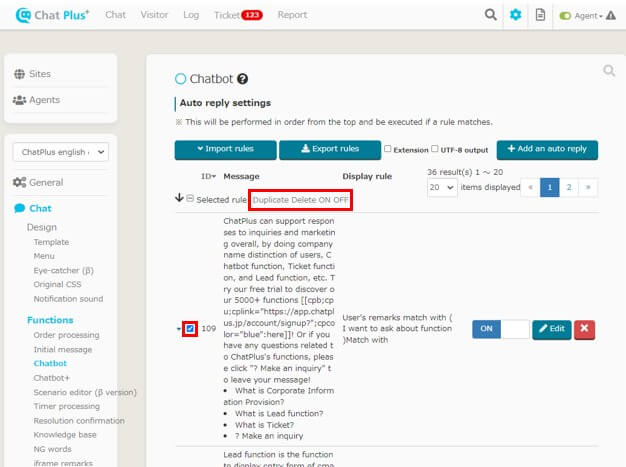Delete rule 109 with red X
Screen dimensions: 626x467
pos(584,329)
